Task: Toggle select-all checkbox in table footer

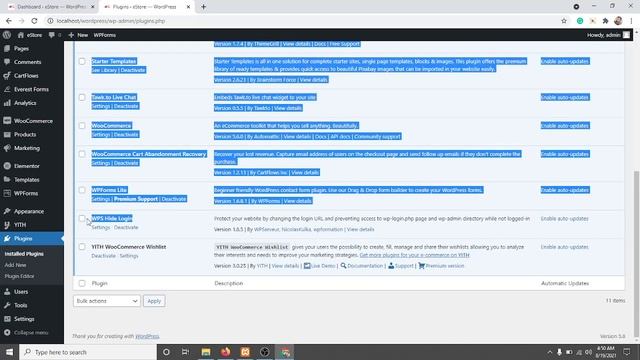Action: coord(82,283)
